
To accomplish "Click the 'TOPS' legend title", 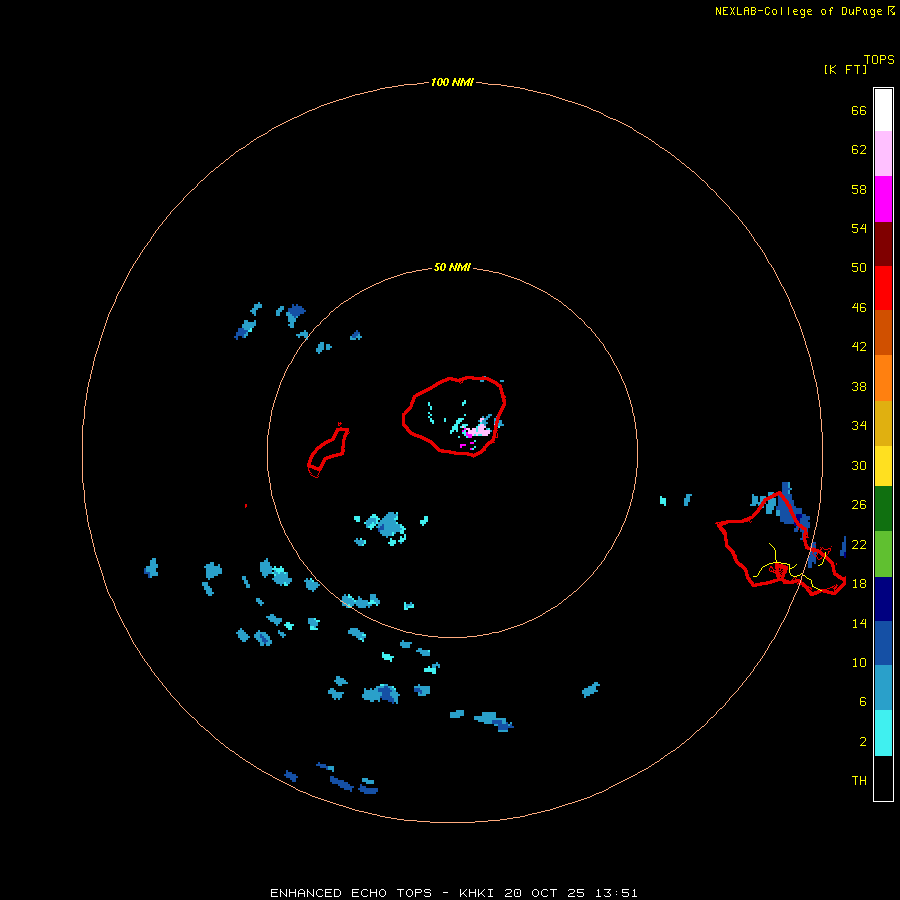I will pos(879,59).
